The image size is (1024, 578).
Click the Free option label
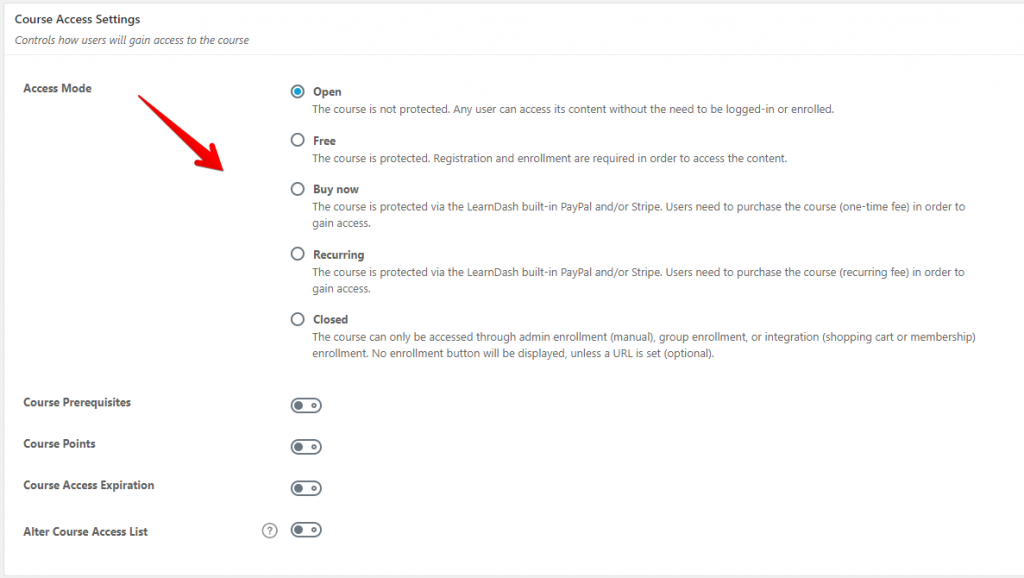pos(324,140)
